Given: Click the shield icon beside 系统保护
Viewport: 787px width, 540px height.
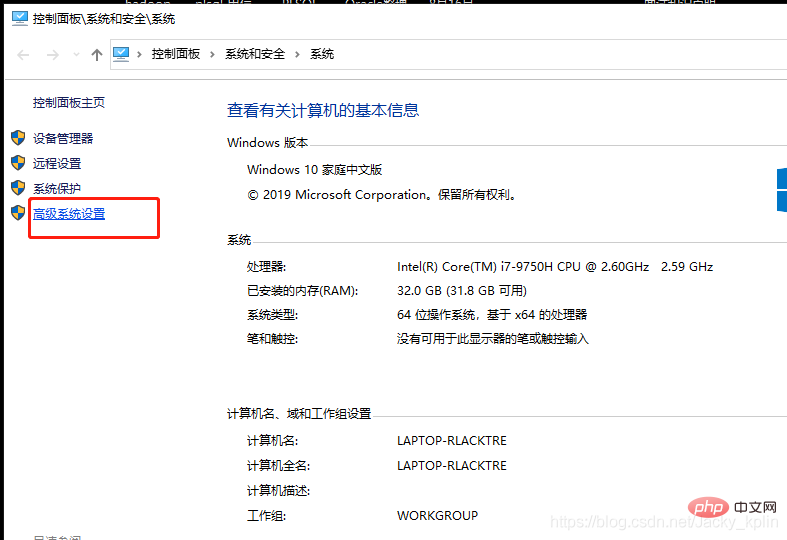Looking at the screenshot, I should click(17, 188).
